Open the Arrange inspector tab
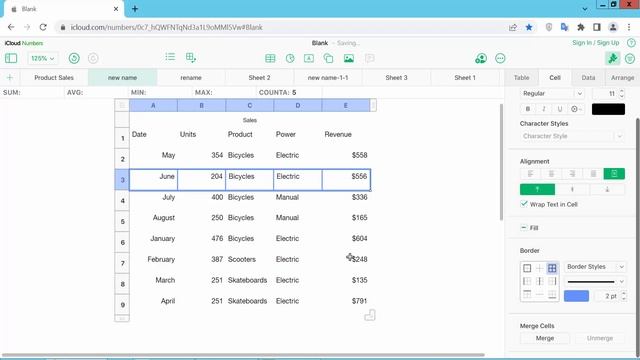Image resolution: width=640 pixels, height=360 pixels. [622, 78]
